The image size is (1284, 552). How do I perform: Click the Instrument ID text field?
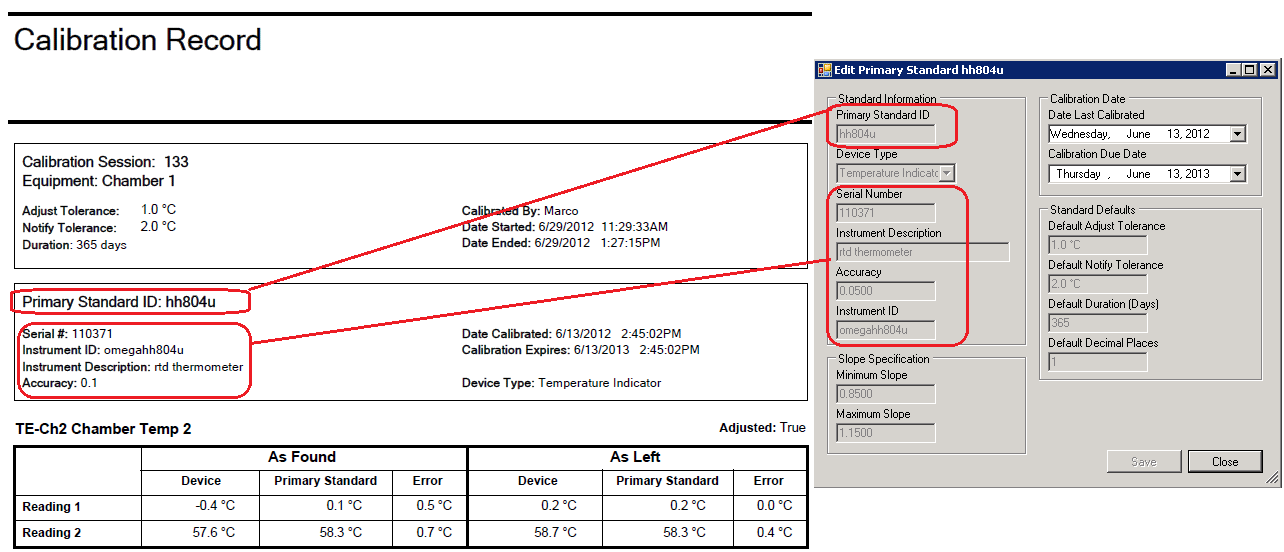click(885, 330)
